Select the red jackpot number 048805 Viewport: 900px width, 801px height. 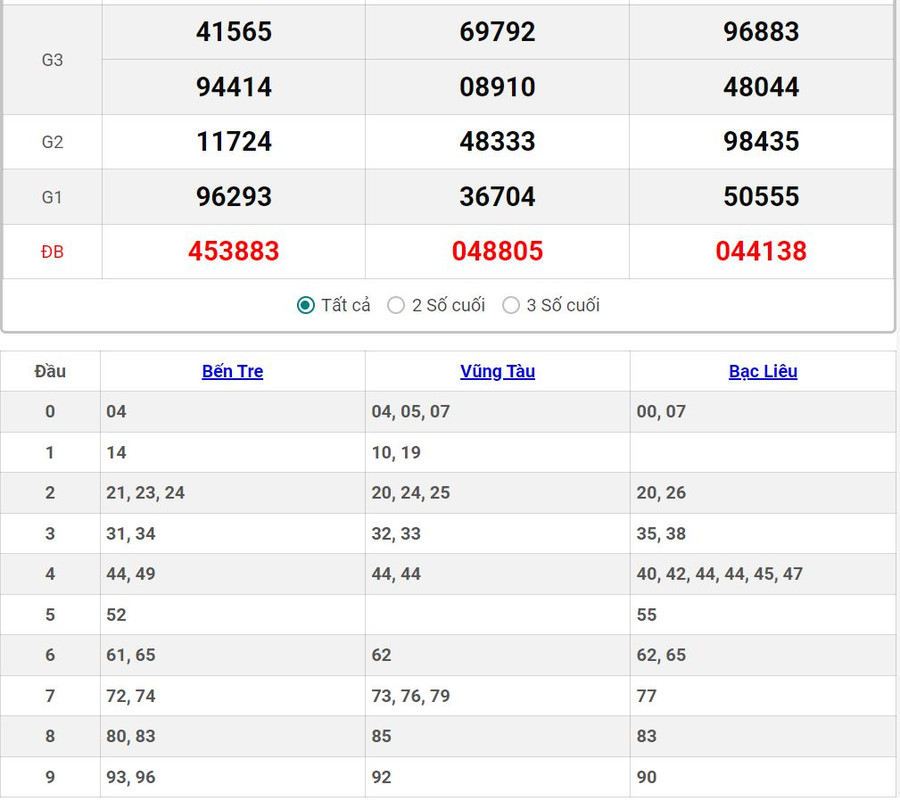(x=497, y=251)
